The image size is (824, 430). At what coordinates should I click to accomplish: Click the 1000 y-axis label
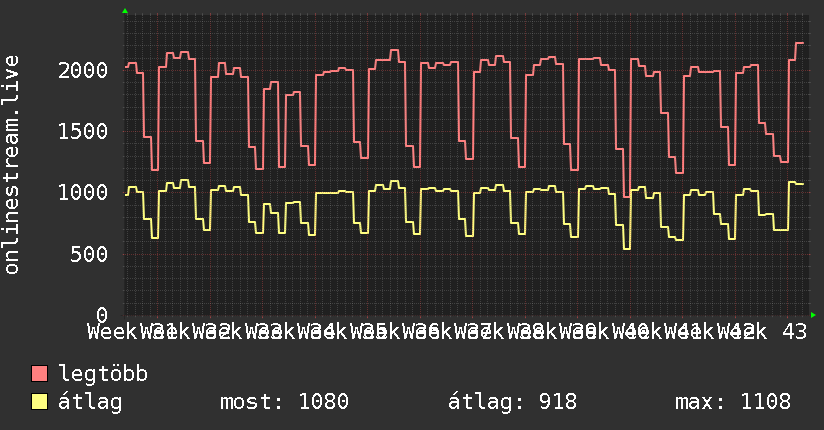point(83,192)
